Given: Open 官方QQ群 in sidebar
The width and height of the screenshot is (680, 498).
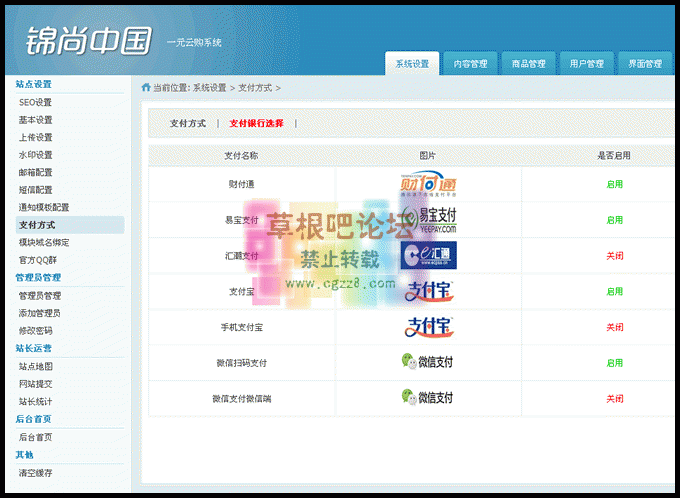Looking at the screenshot, I should pyautogui.click(x=38, y=260).
